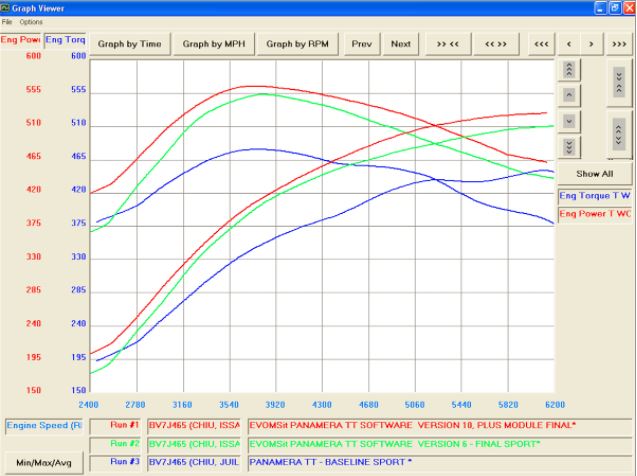Image resolution: width=637 pixels, height=476 pixels.
Task: Click the horizontal zoom-out expand arrows button
Action: pos(495,44)
